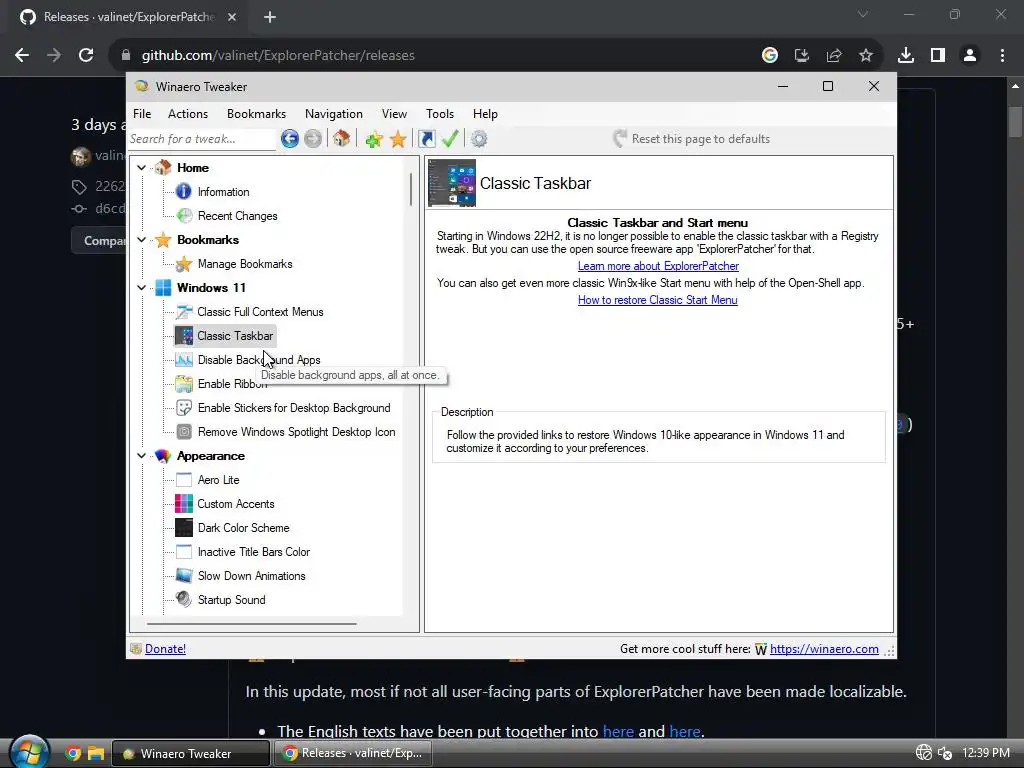Click the Back navigation arrow in Winaero toolbar
This screenshot has height=768, width=1024.
[x=290, y=138]
